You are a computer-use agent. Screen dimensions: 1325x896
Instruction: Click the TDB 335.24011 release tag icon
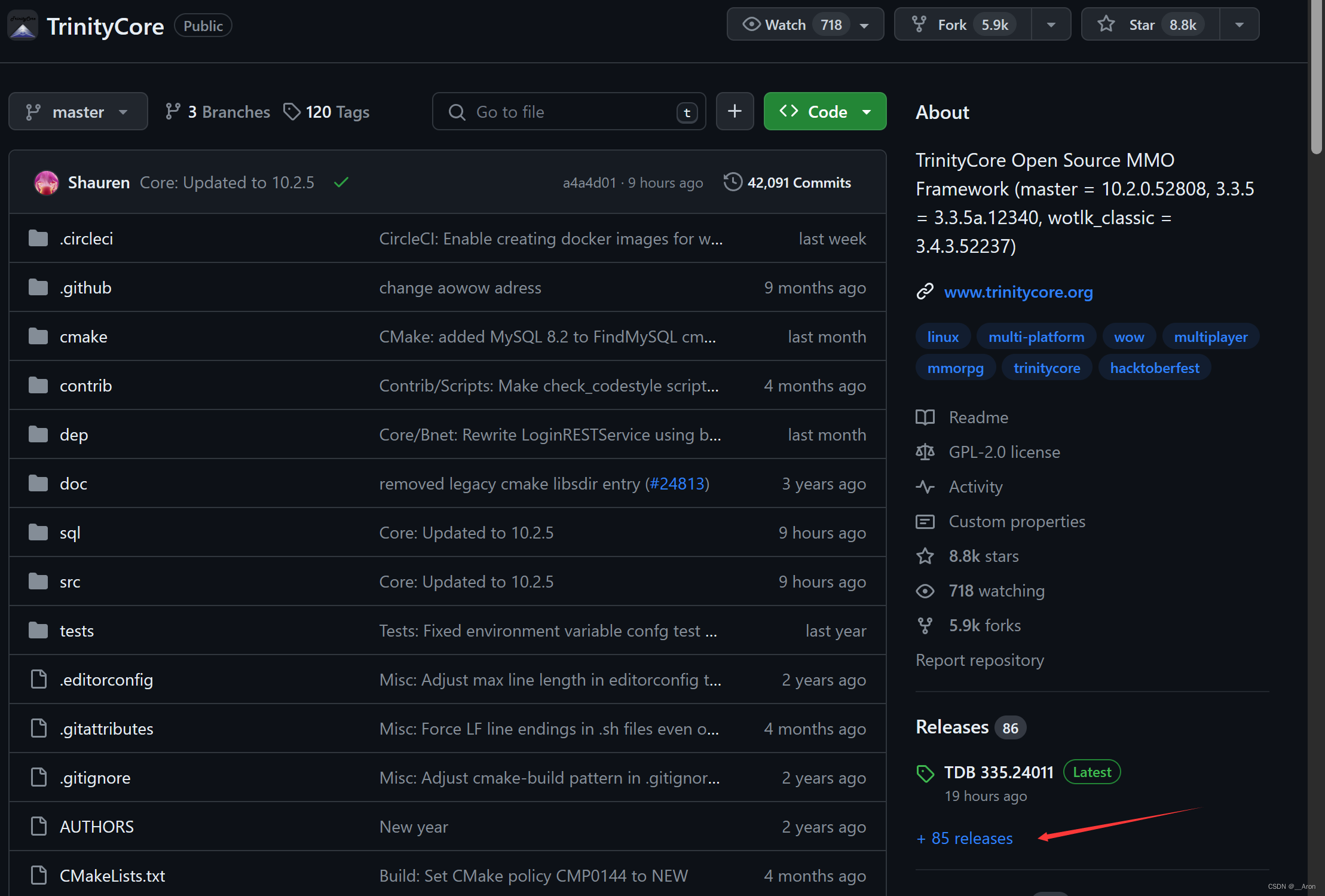(x=925, y=773)
